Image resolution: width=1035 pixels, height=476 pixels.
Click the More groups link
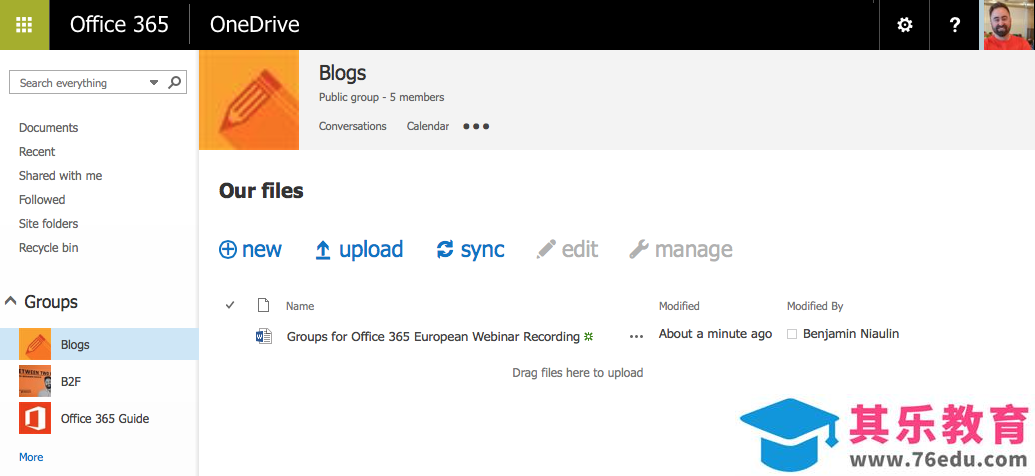tap(31, 457)
